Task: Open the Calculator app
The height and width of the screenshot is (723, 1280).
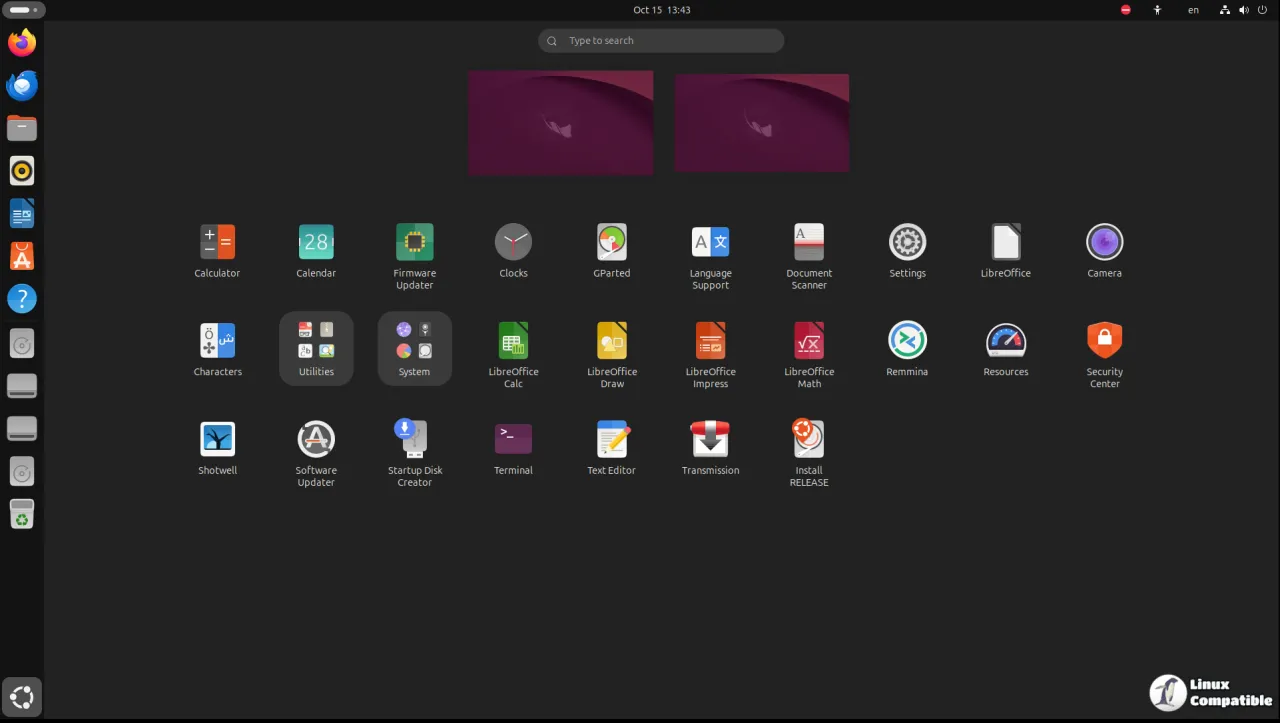Action: pyautogui.click(x=217, y=242)
